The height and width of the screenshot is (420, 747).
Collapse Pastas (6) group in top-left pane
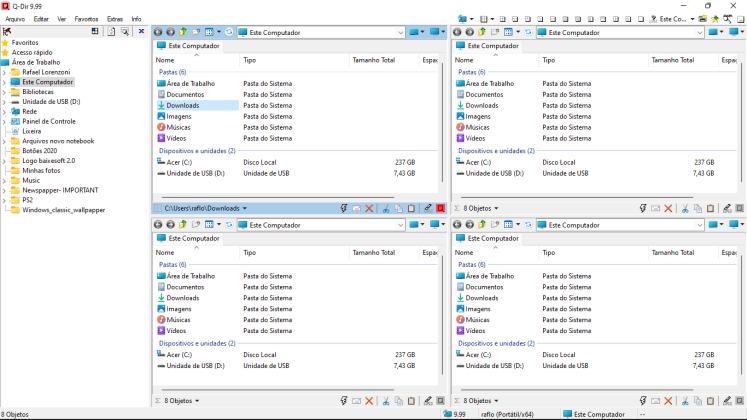click(172, 72)
